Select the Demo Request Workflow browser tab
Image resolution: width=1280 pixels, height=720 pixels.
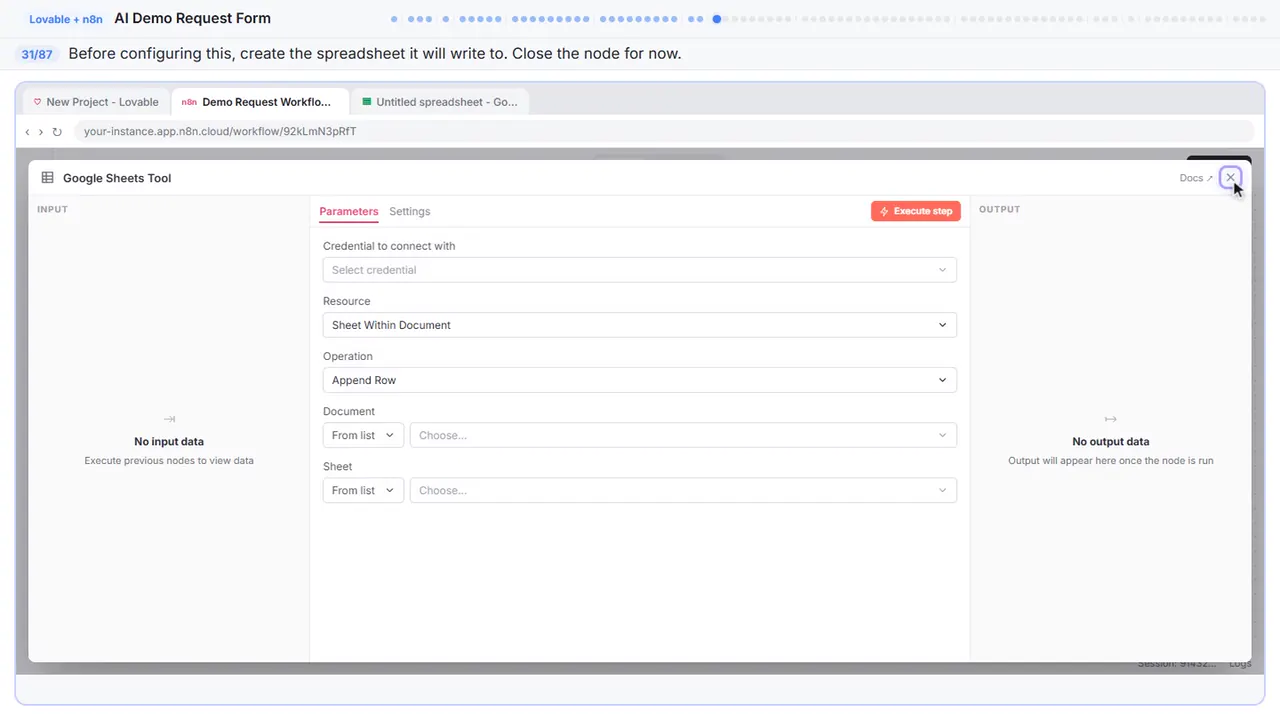click(x=260, y=102)
